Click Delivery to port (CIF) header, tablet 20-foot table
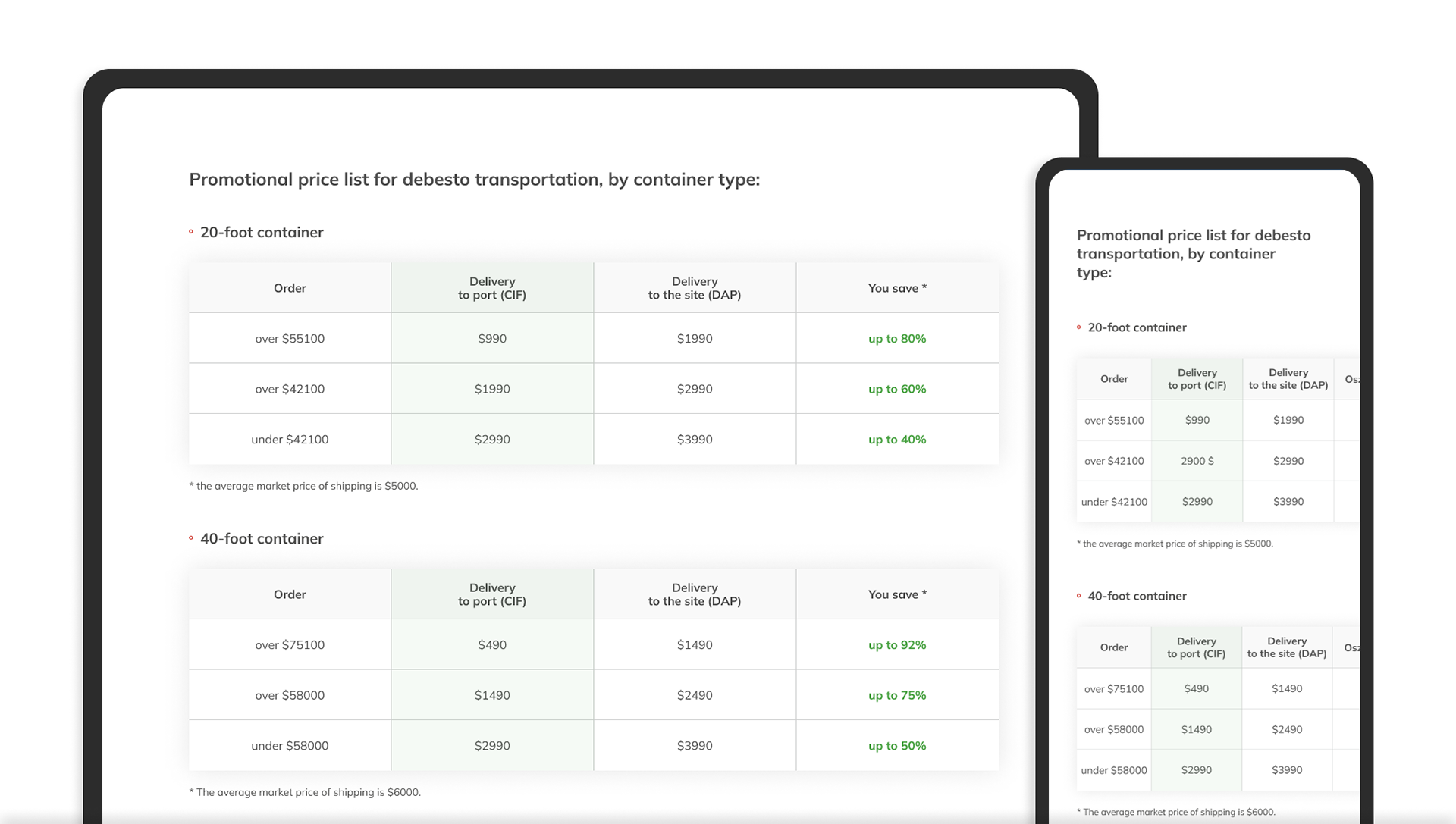 coord(492,288)
